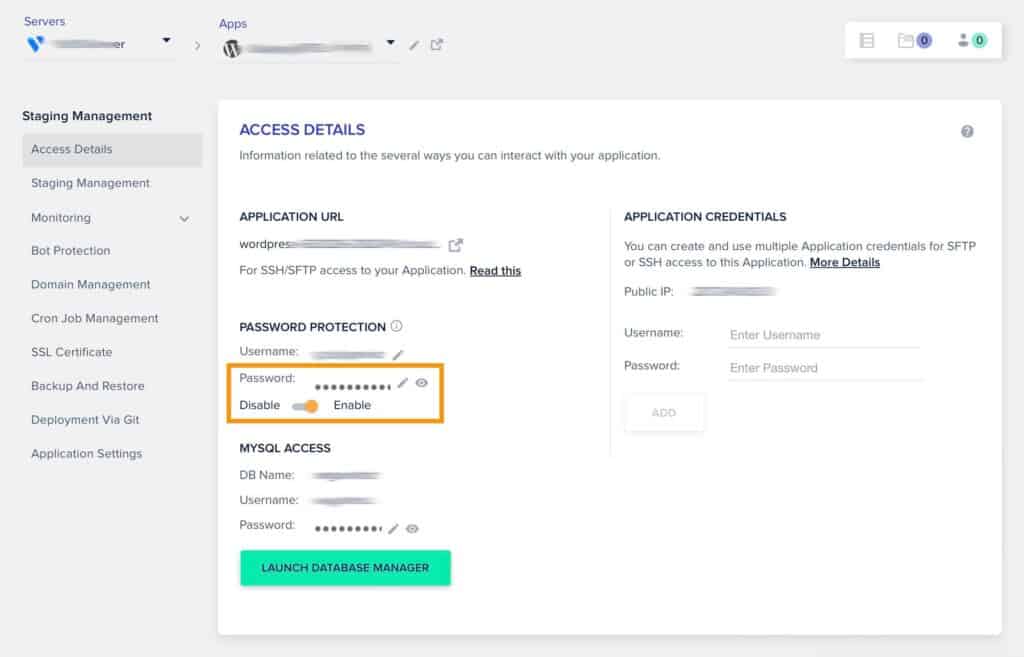Open the Read this link for SSH access

pyautogui.click(x=495, y=270)
